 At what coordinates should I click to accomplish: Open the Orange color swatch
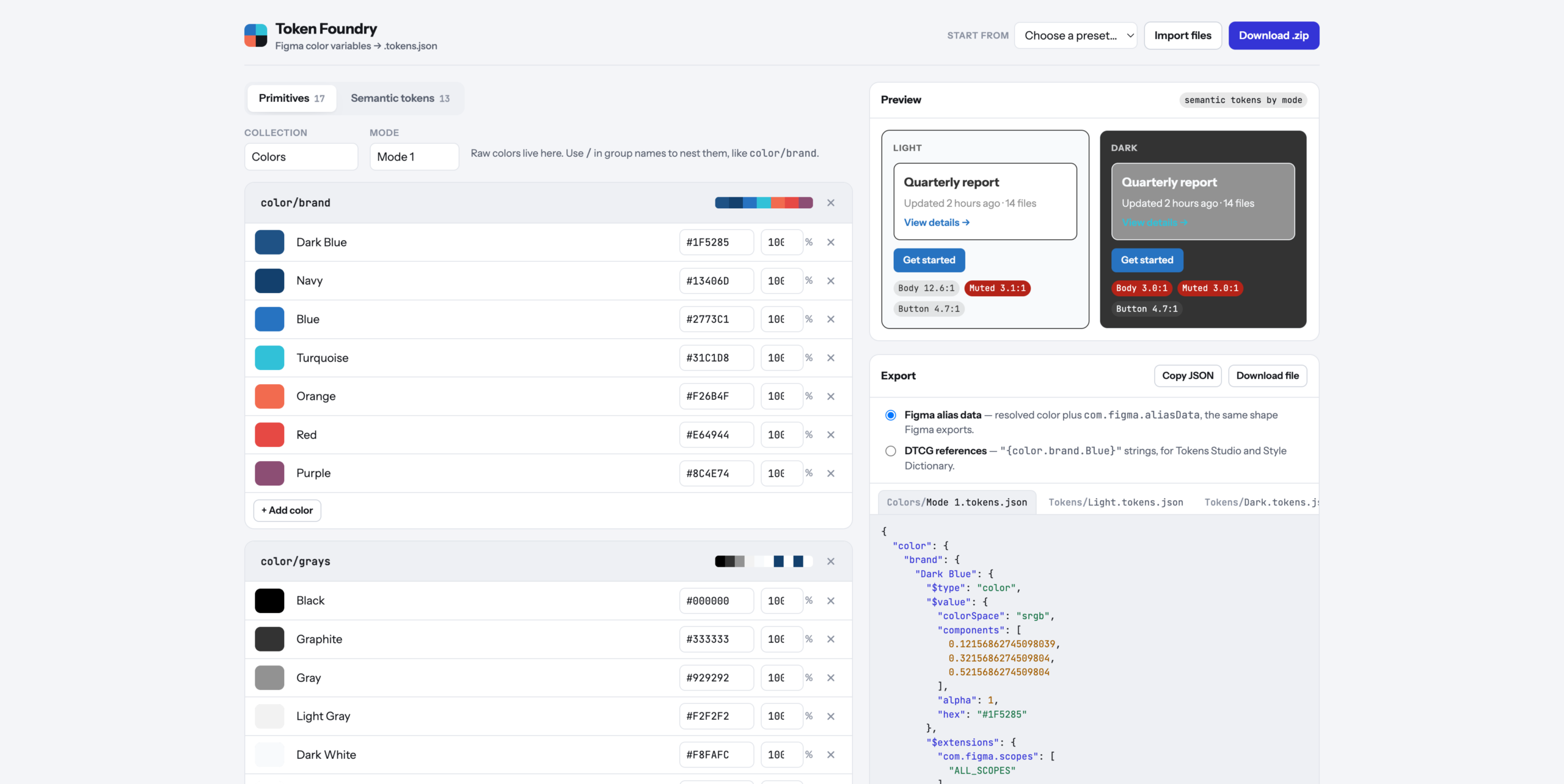click(x=269, y=396)
